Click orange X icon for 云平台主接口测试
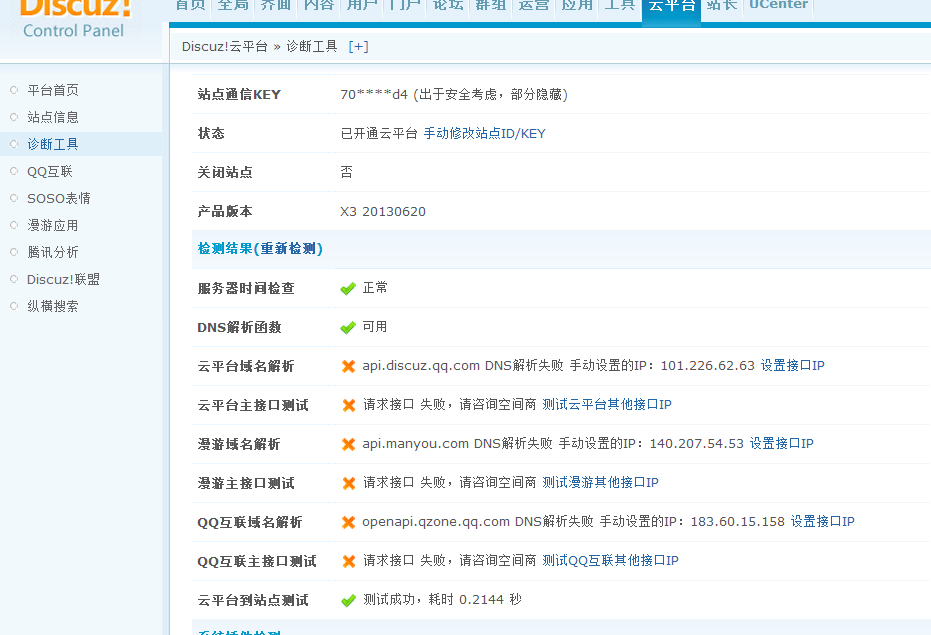 coord(349,406)
